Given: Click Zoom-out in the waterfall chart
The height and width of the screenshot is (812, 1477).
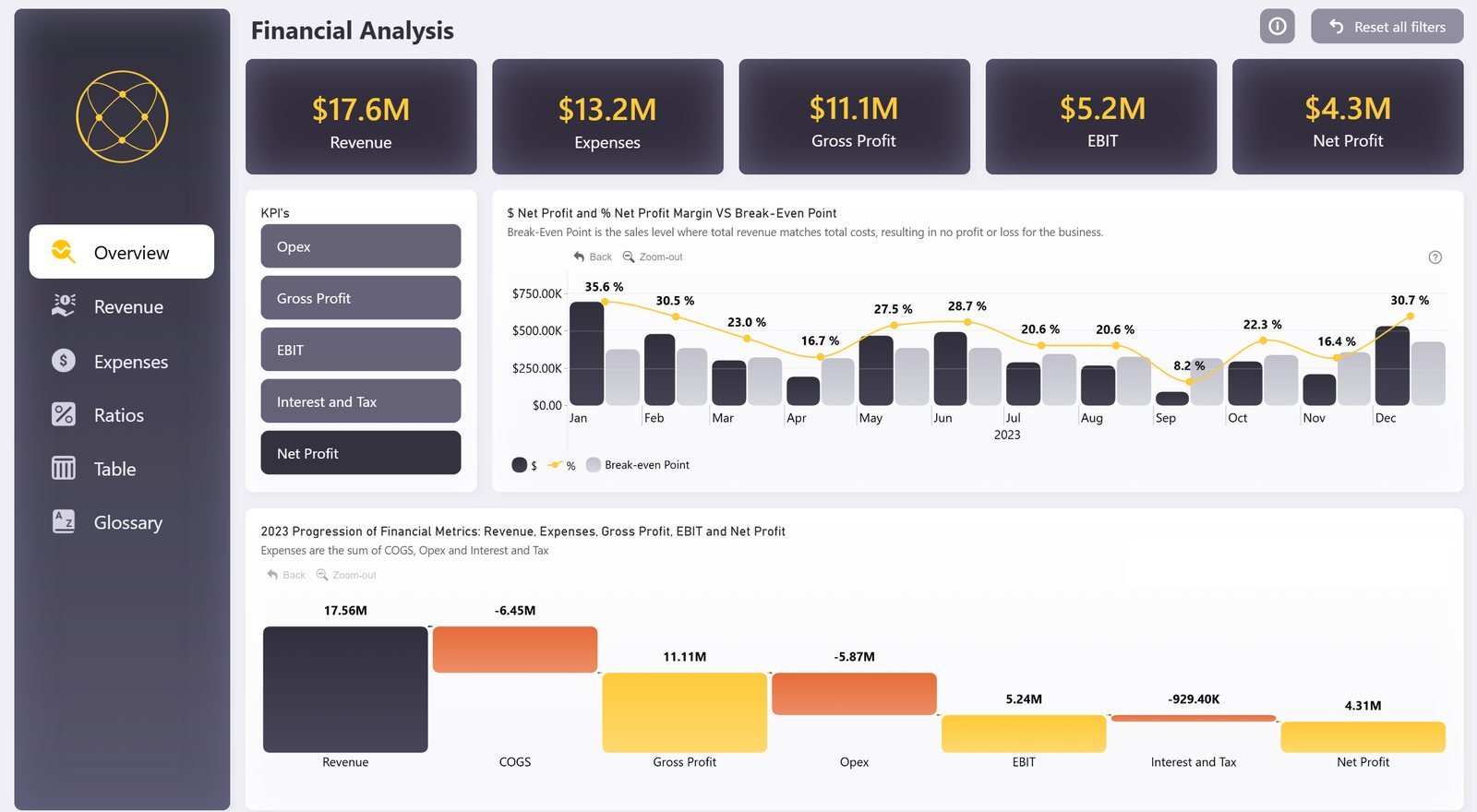Looking at the screenshot, I should click(346, 575).
